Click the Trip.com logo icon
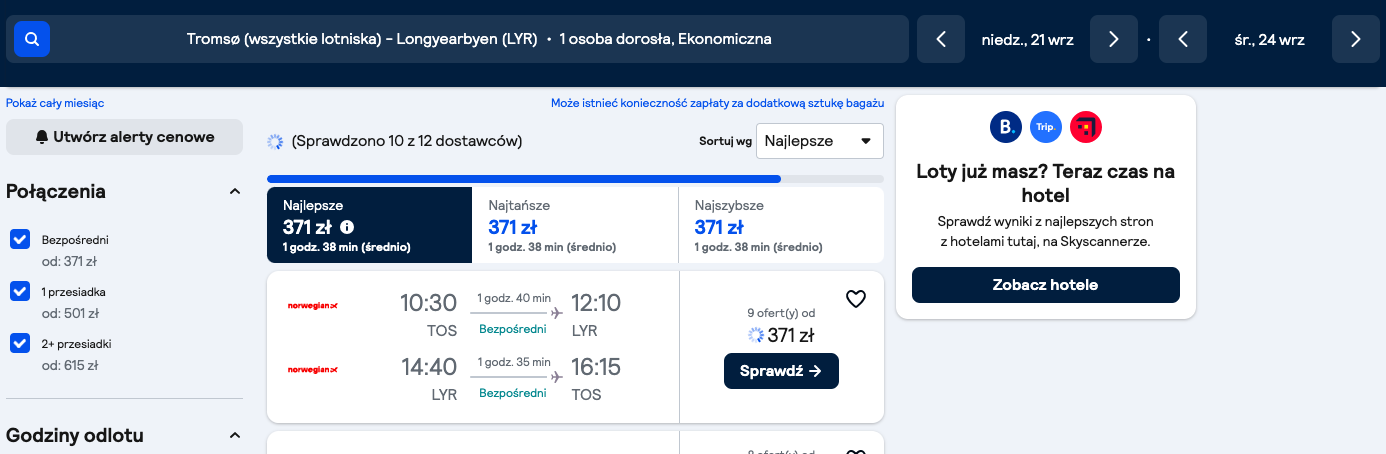The height and width of the screenshot is (454, 1386). [1045, 127]
